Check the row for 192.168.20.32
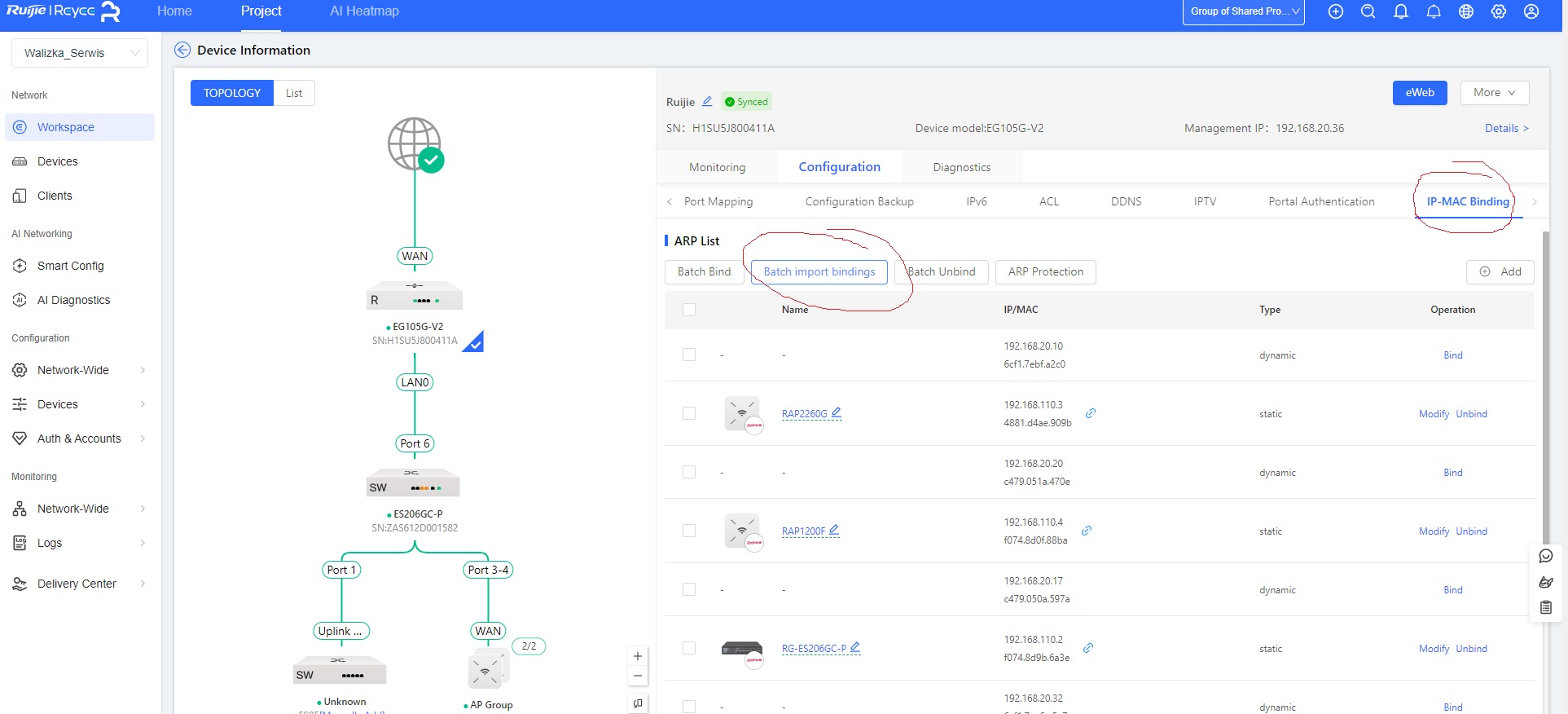This screenshot has height=714, width=1568. 689,707
